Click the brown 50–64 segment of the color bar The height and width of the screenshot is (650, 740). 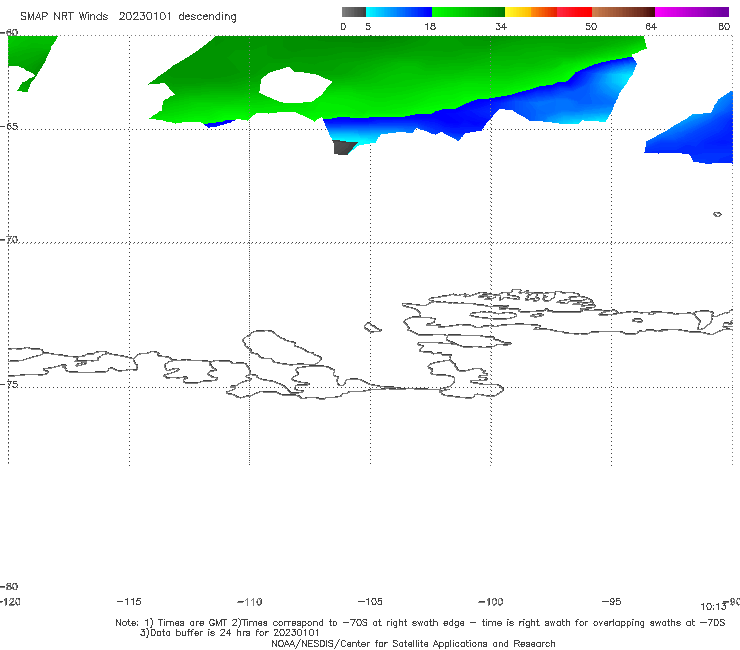click(x=623, y=12)
